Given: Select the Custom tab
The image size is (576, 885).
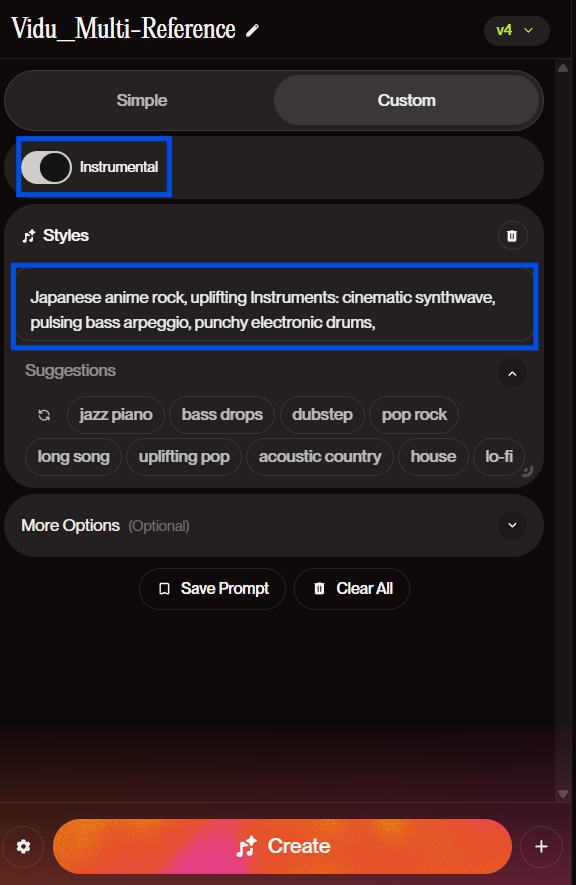Looking at the screenshot, I should [x=406, y=100].
